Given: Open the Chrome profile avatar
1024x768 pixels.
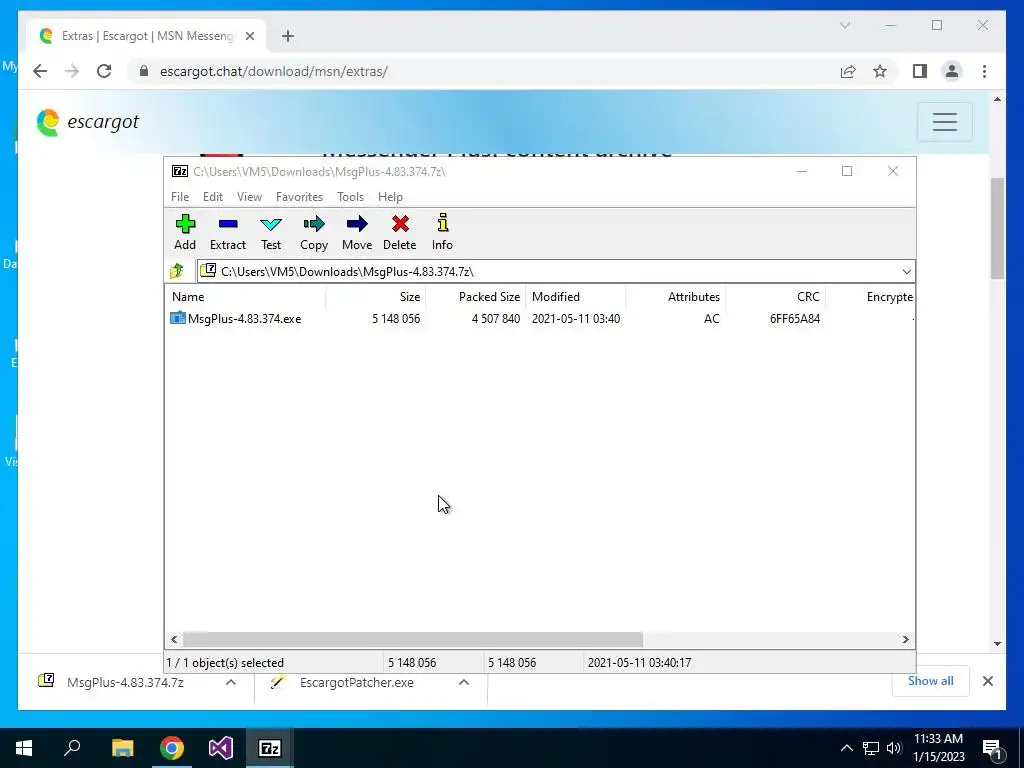Looking at the screenshot, I should click(x=952, y=71).
